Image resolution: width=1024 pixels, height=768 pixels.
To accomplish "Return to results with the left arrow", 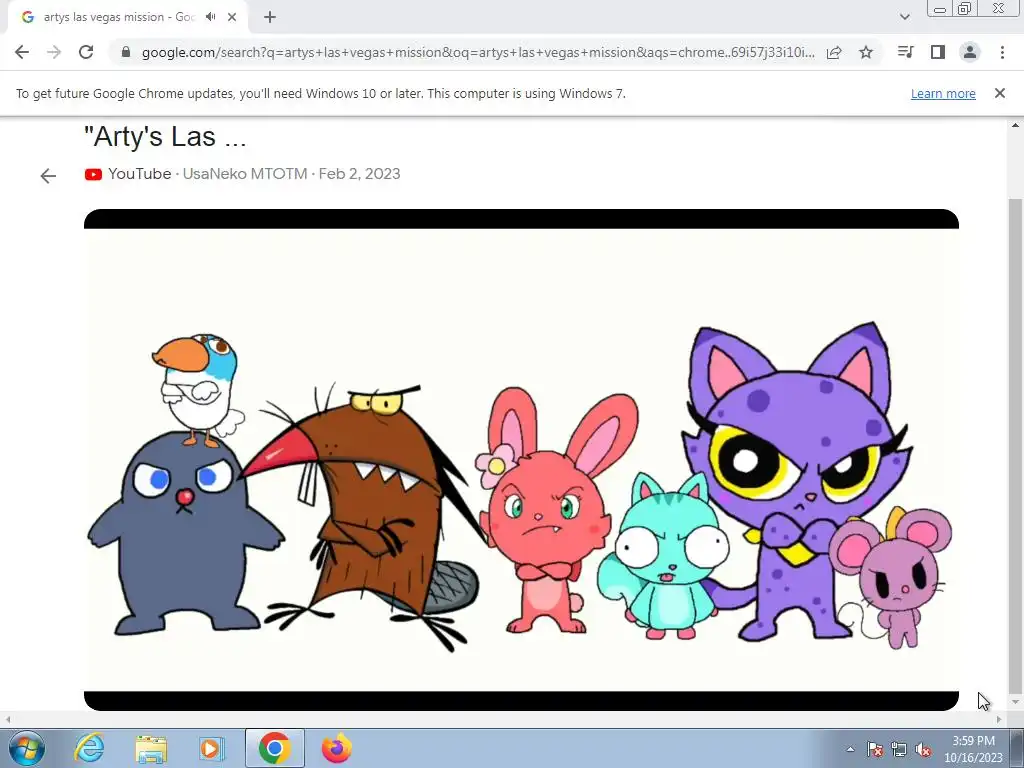I will [x=48, y=176].
